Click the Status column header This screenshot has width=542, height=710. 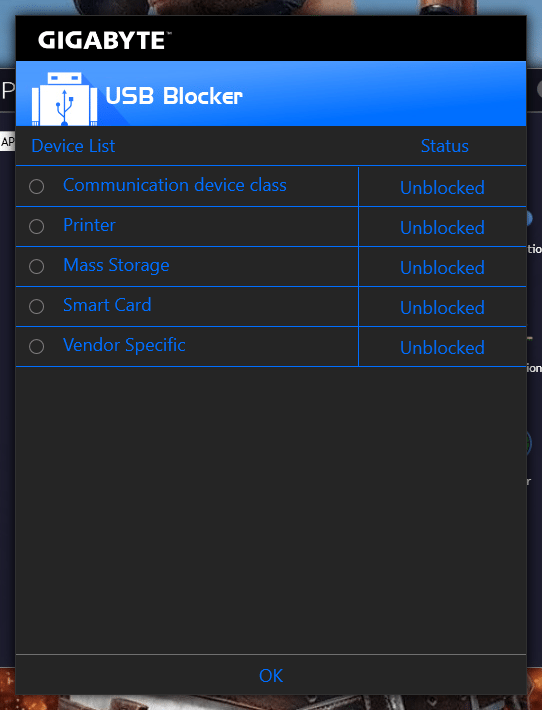445,146
